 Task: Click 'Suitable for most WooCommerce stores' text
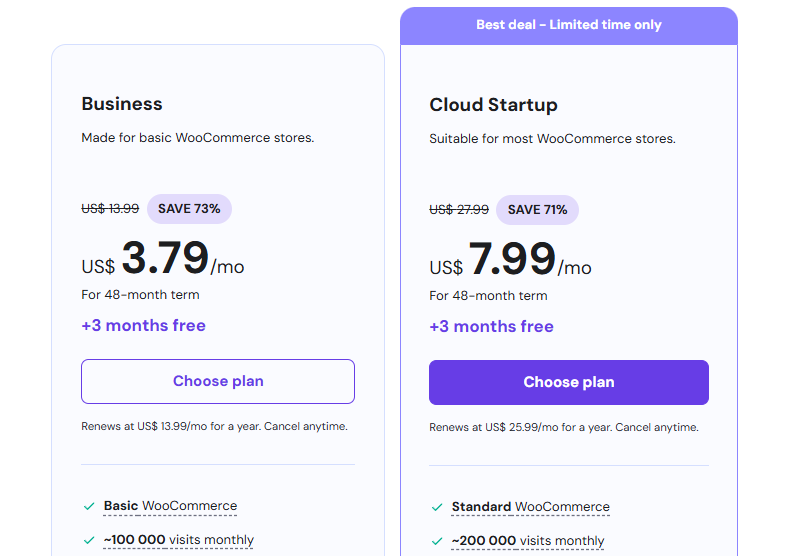[553, 139]
